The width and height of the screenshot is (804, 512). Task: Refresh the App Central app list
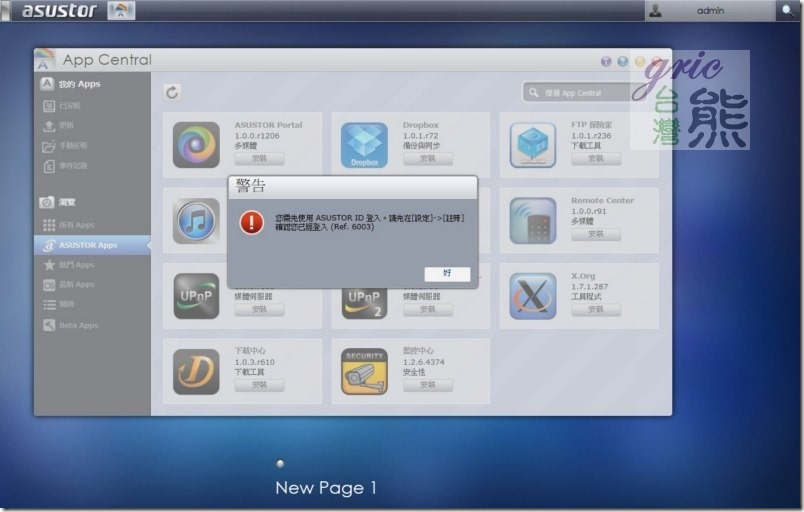click(x=172, y=92)
